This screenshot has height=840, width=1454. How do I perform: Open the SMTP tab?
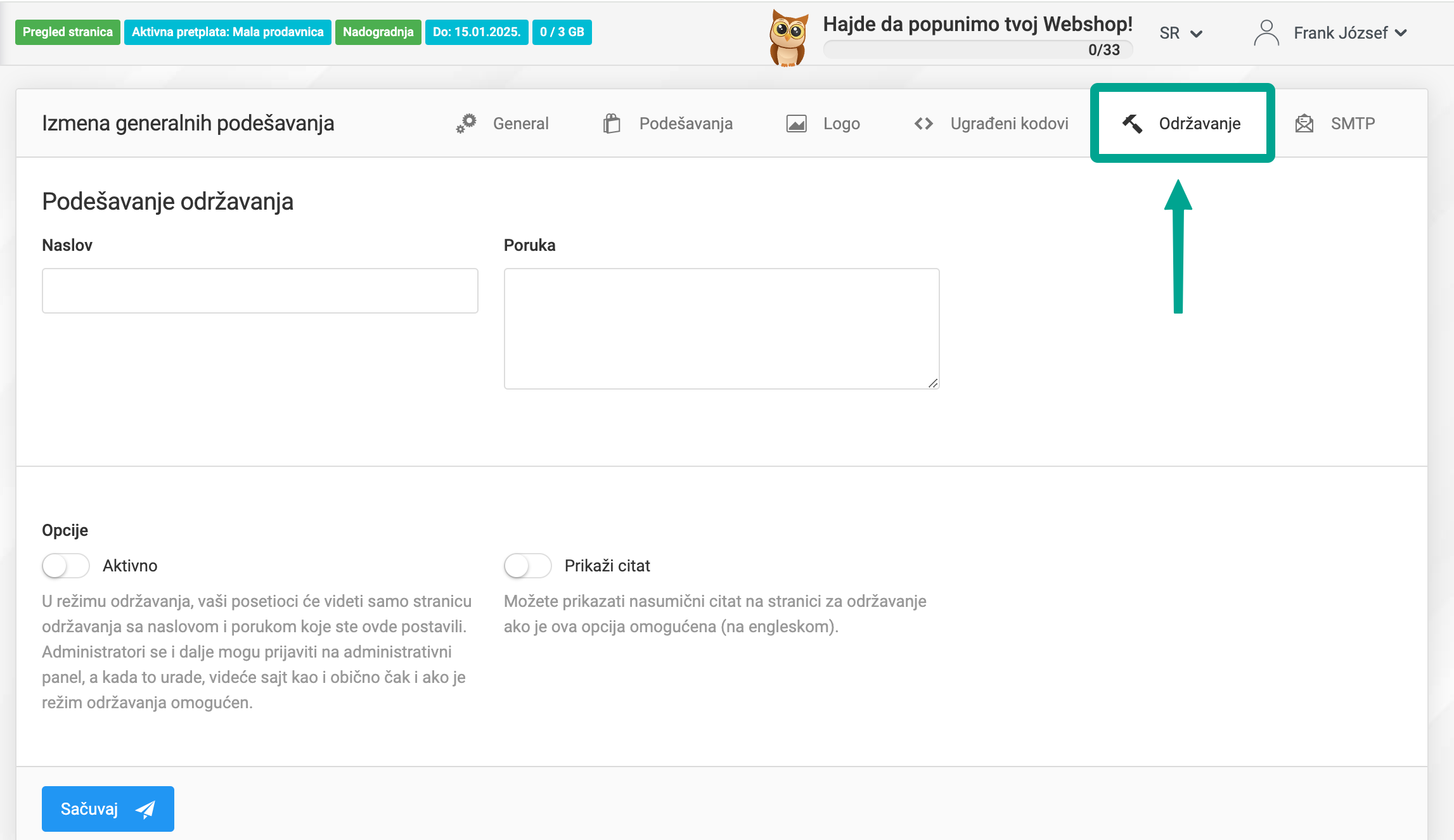1335,124
